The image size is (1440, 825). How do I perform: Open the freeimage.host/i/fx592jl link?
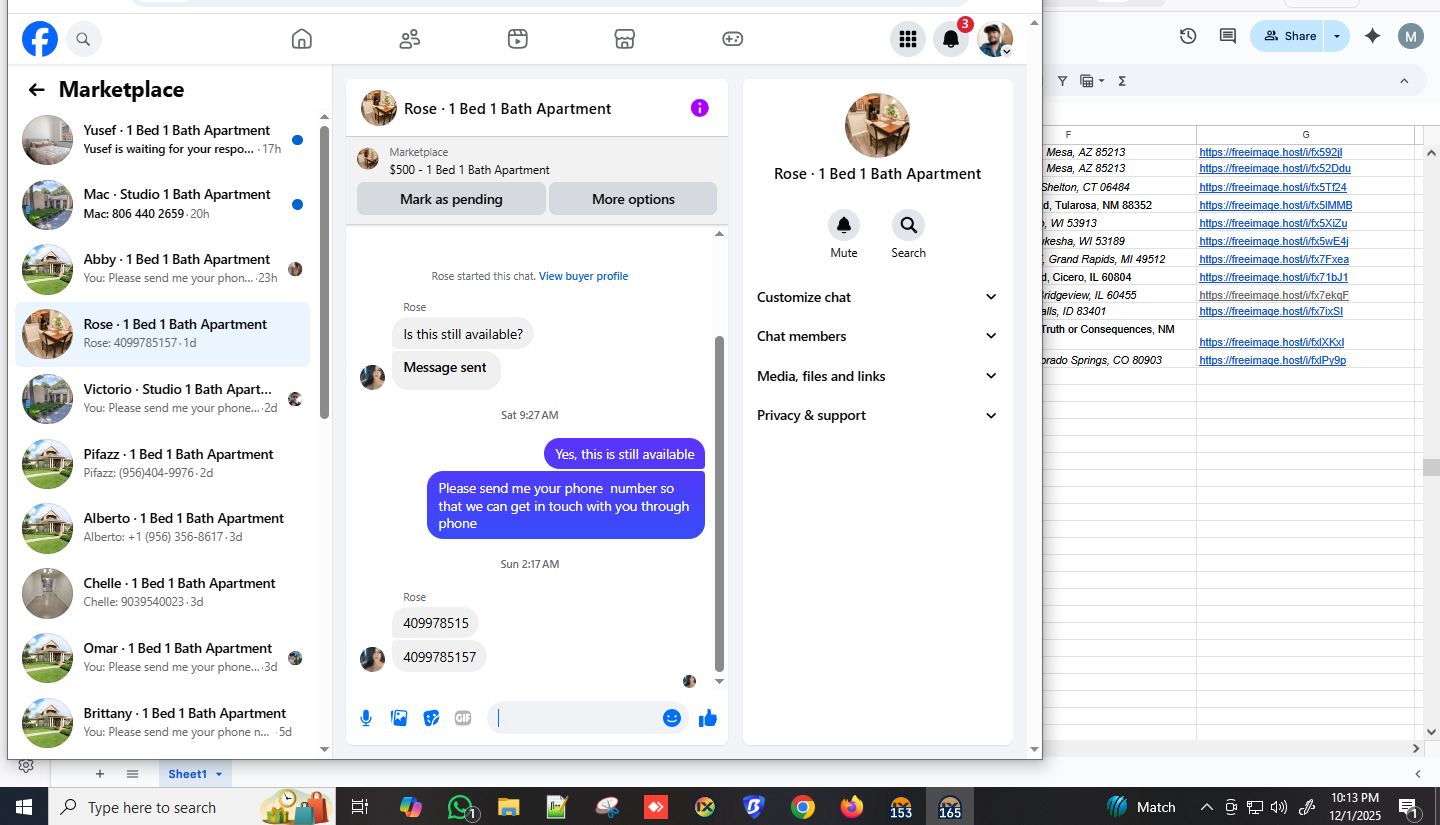(x=1270, y=152)
